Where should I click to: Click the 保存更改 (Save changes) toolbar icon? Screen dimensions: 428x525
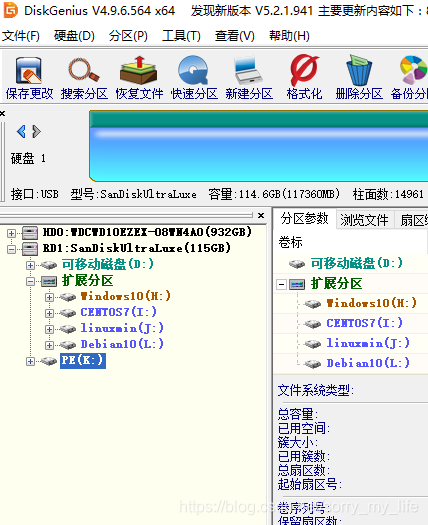click(29, 78)
